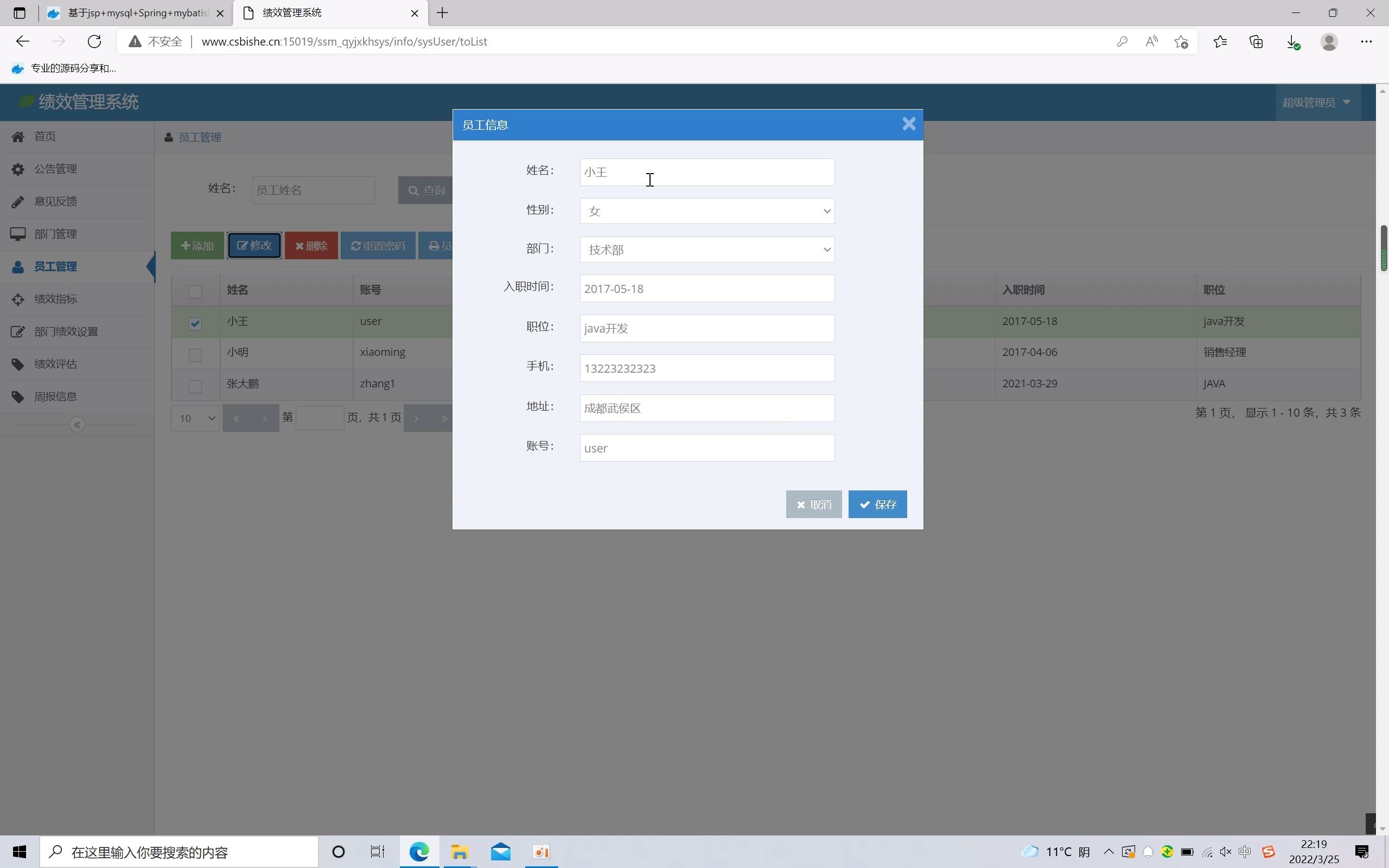Click the 员工姓名 search field

[x=314, y=190]
